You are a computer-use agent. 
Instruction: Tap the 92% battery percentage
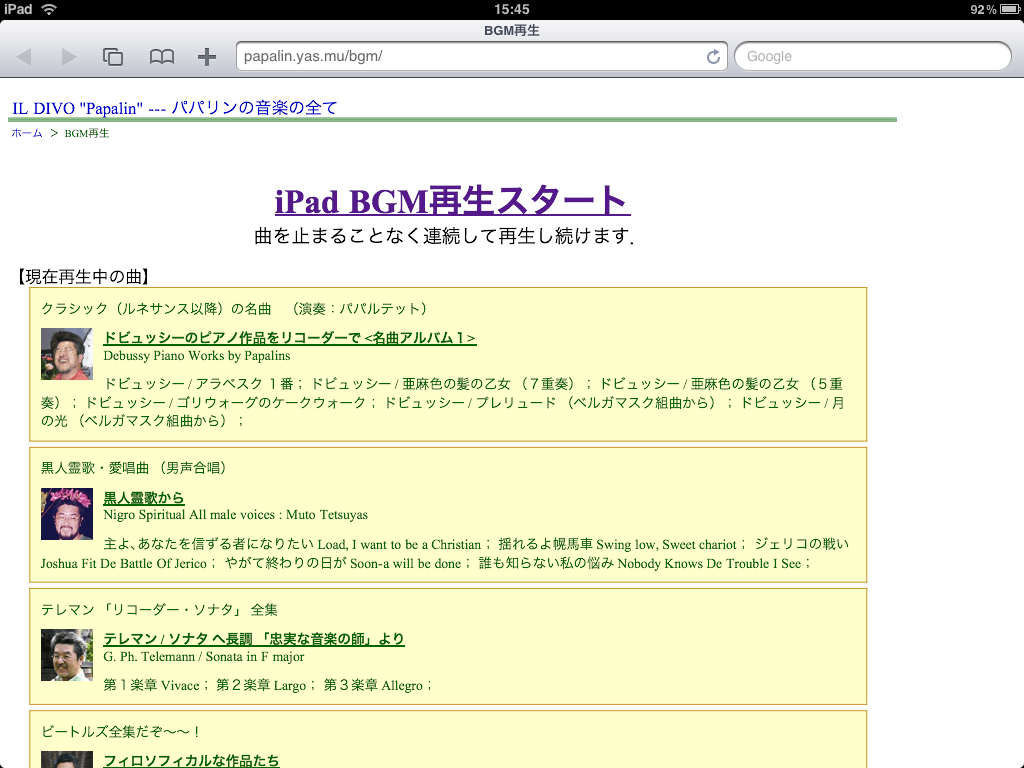pyautogui.click(x=983, y=9)
